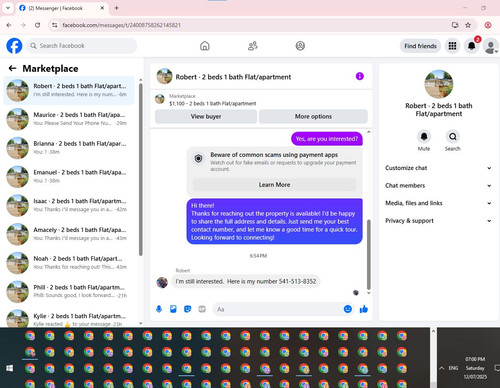Open the $1,100 Marketplace listing link
The height and width of the screenshot is (388, 500).
point(213,103)
